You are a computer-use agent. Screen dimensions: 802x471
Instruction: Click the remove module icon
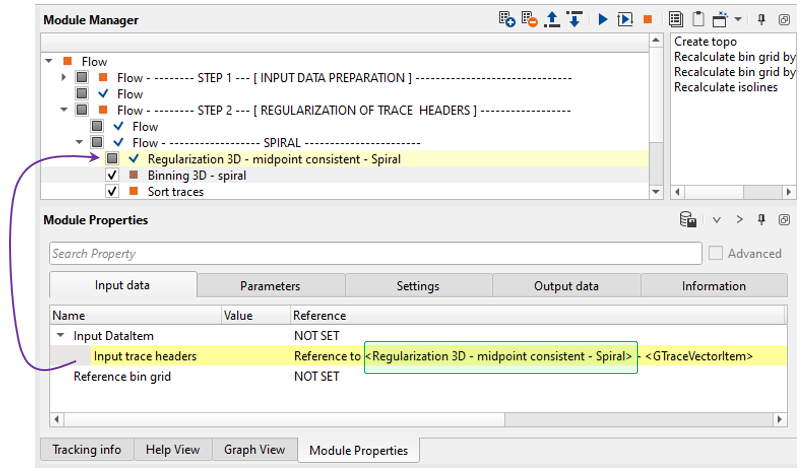click(x=530, y=19)
